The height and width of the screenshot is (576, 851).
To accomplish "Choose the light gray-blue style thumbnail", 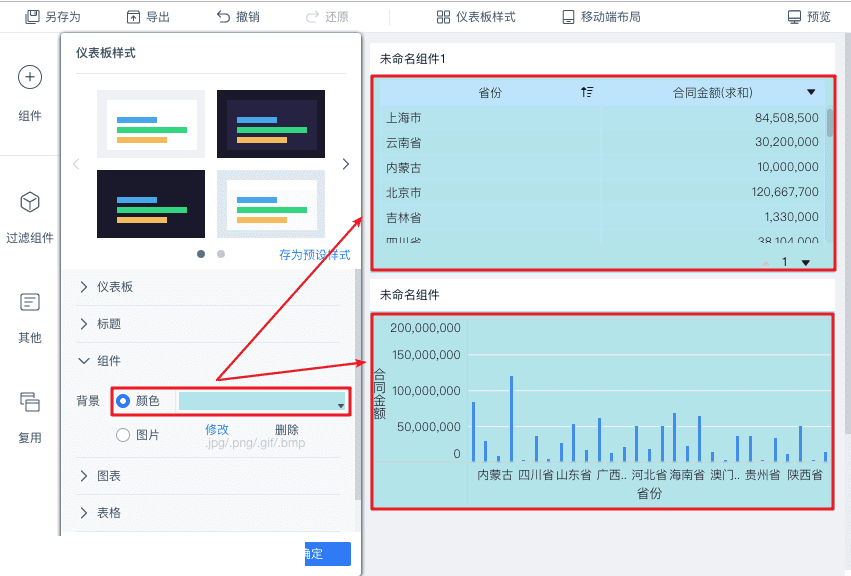I will 271,204.
